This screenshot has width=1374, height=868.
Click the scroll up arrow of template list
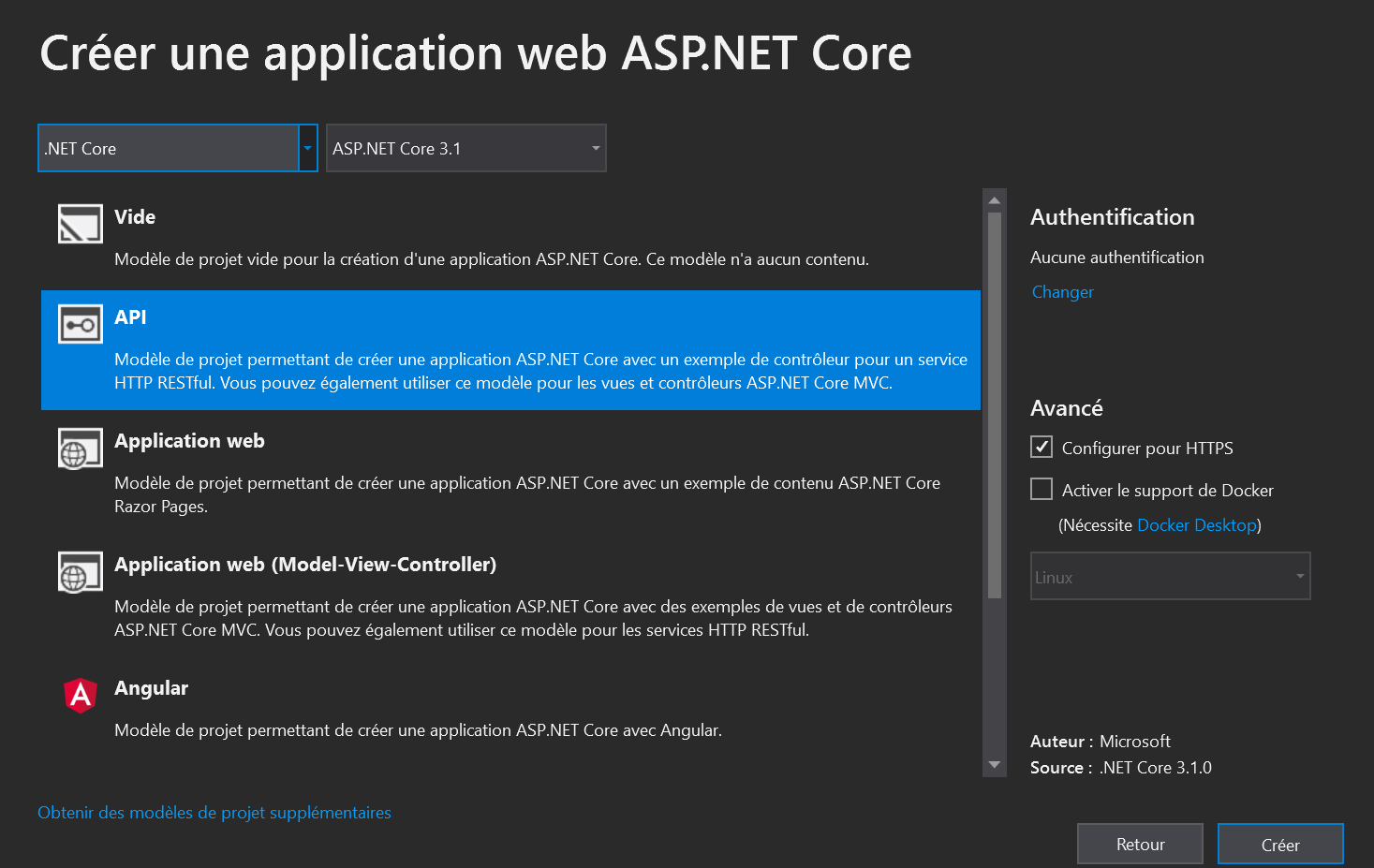(994, 200)
